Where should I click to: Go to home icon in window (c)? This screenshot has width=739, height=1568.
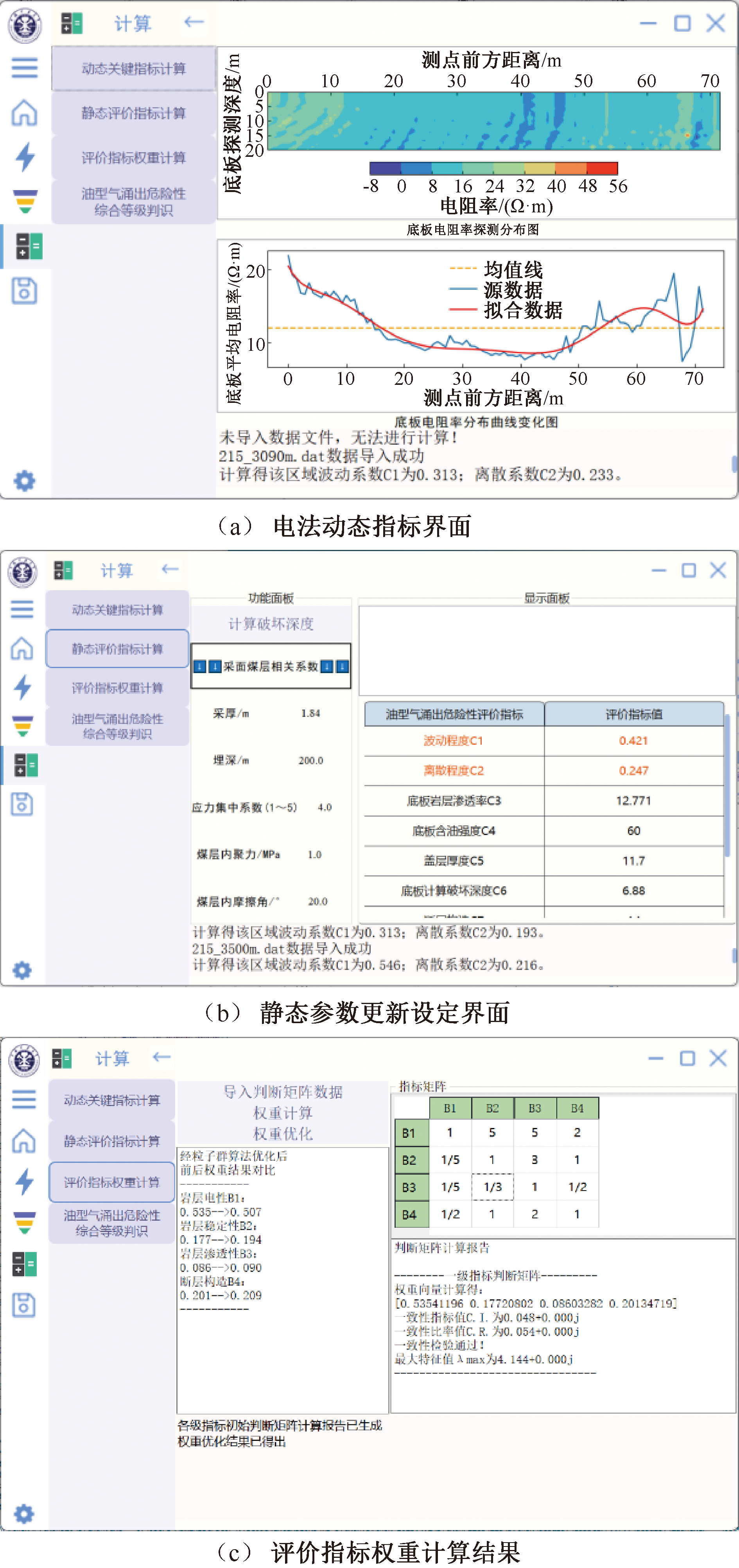(x=24, y=1140)
